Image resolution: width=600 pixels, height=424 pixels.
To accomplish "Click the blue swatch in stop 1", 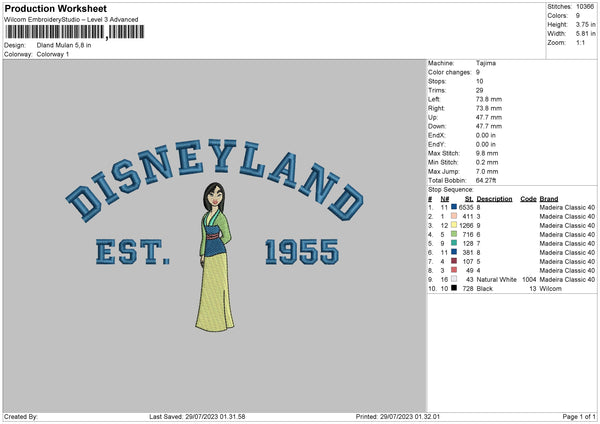I will (x=454, y=206).
